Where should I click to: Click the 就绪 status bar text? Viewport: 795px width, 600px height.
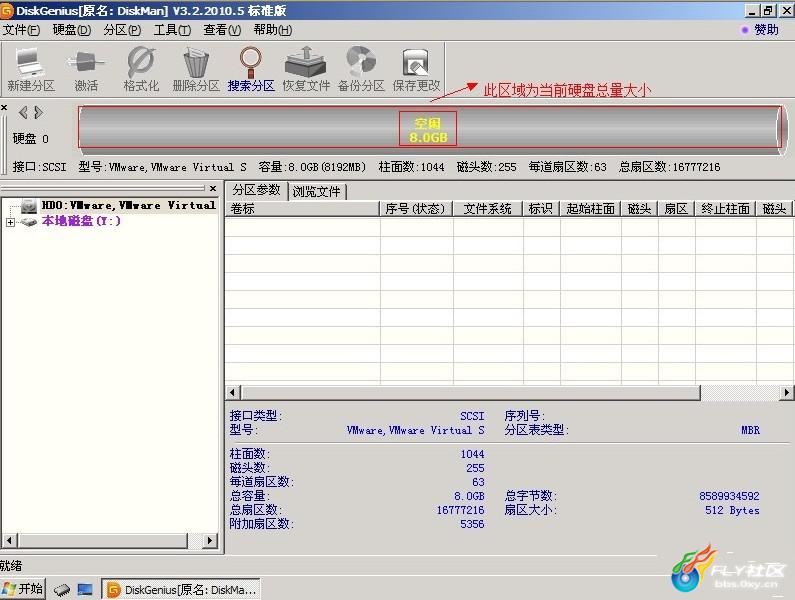(11, 566)
